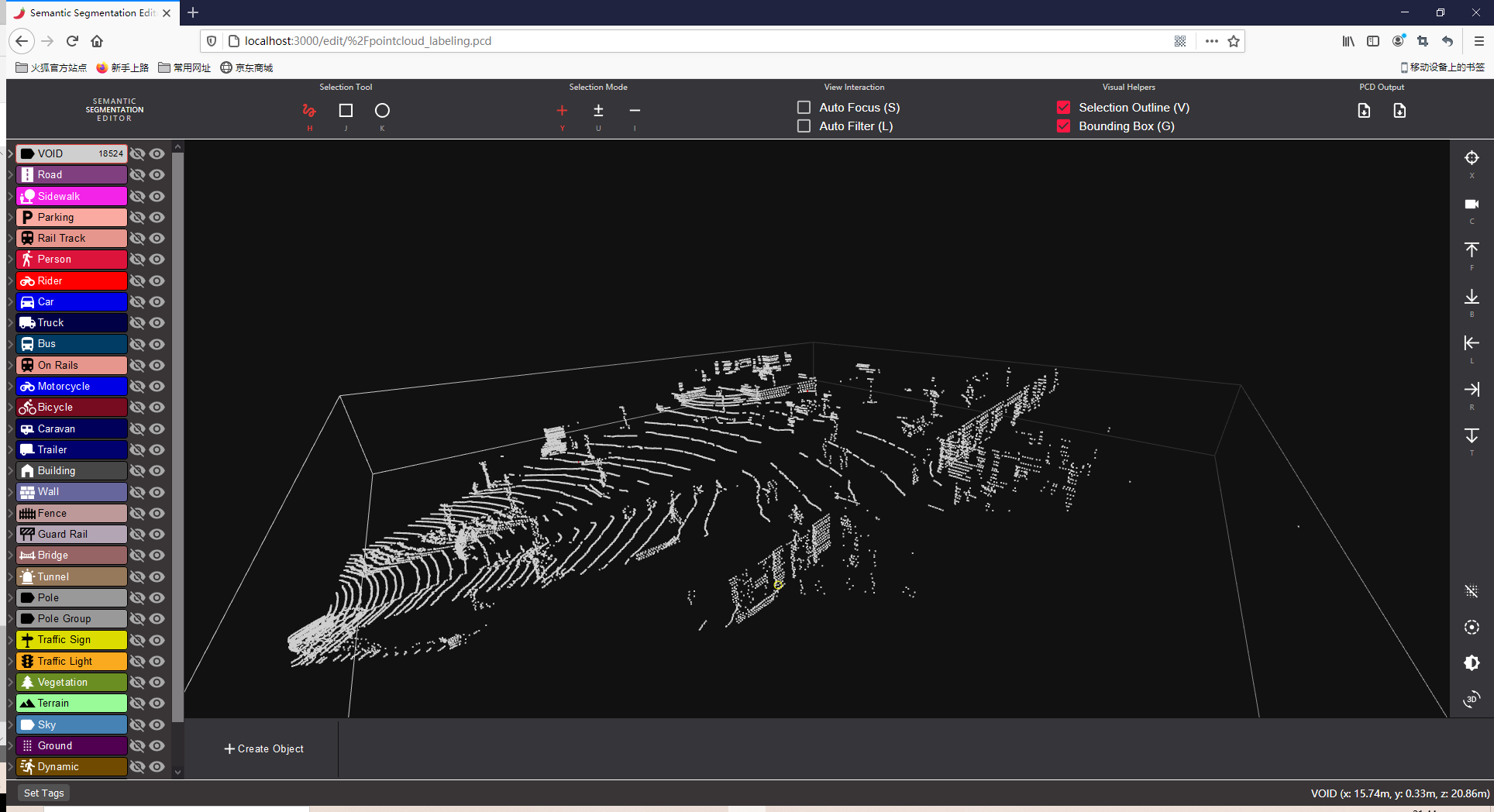Click the reset view crosshair icon (X)

tap(1471, 157)
